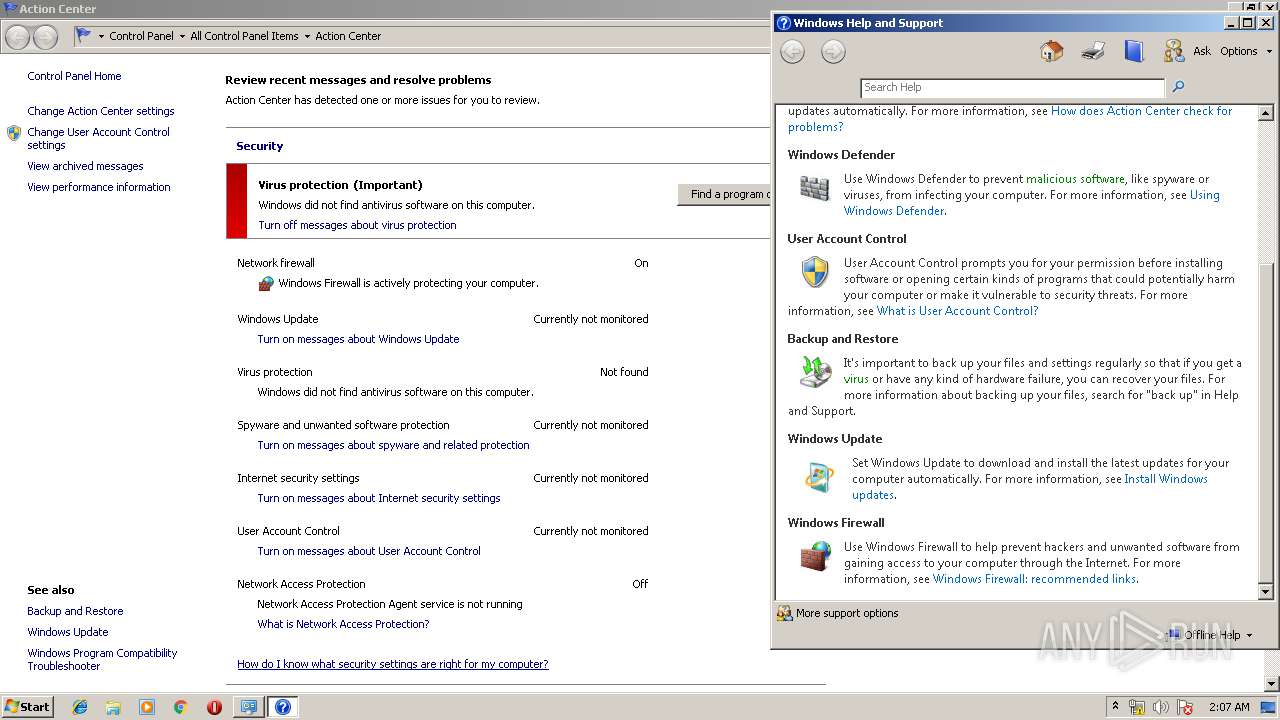
Task: Open the Options dropdown in Help
Action: coord(1246,51)
